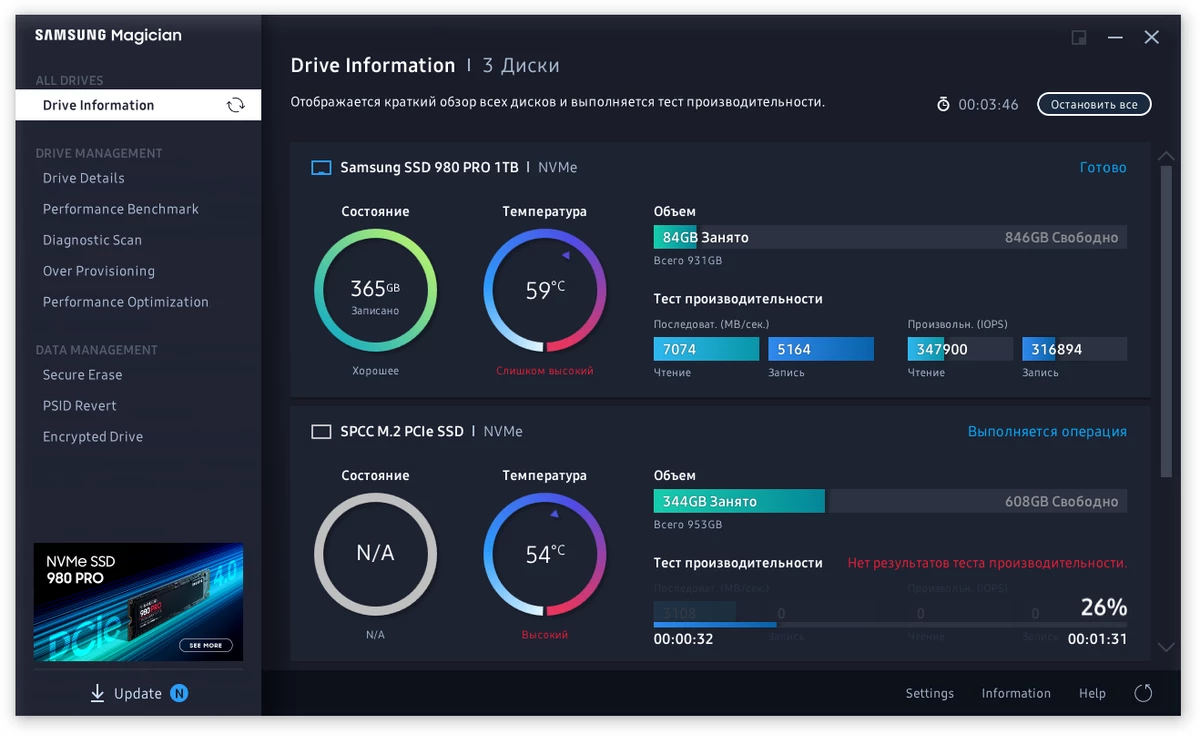The width and height of the screenshot is (1200, 736).
Task: Click the 846GB Свободно label
Action: pyautogui.click(x=1061, y=238)
